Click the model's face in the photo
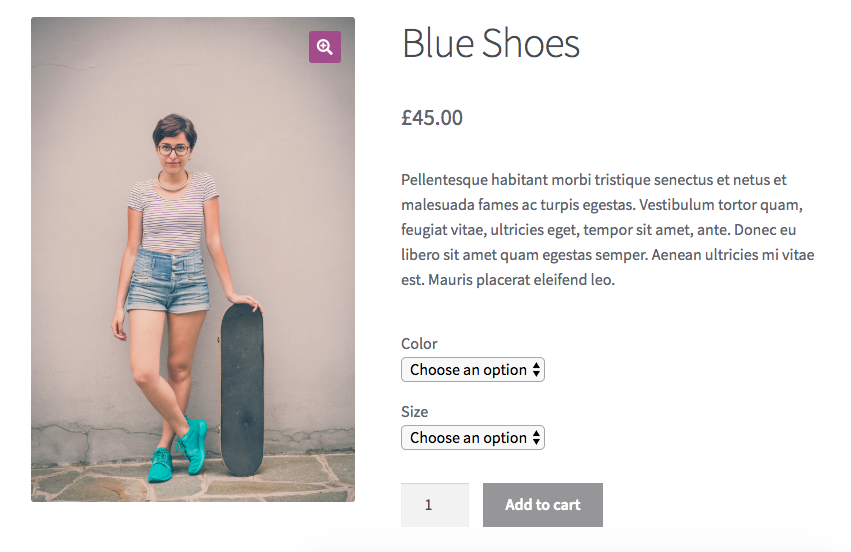 (174, 148)
